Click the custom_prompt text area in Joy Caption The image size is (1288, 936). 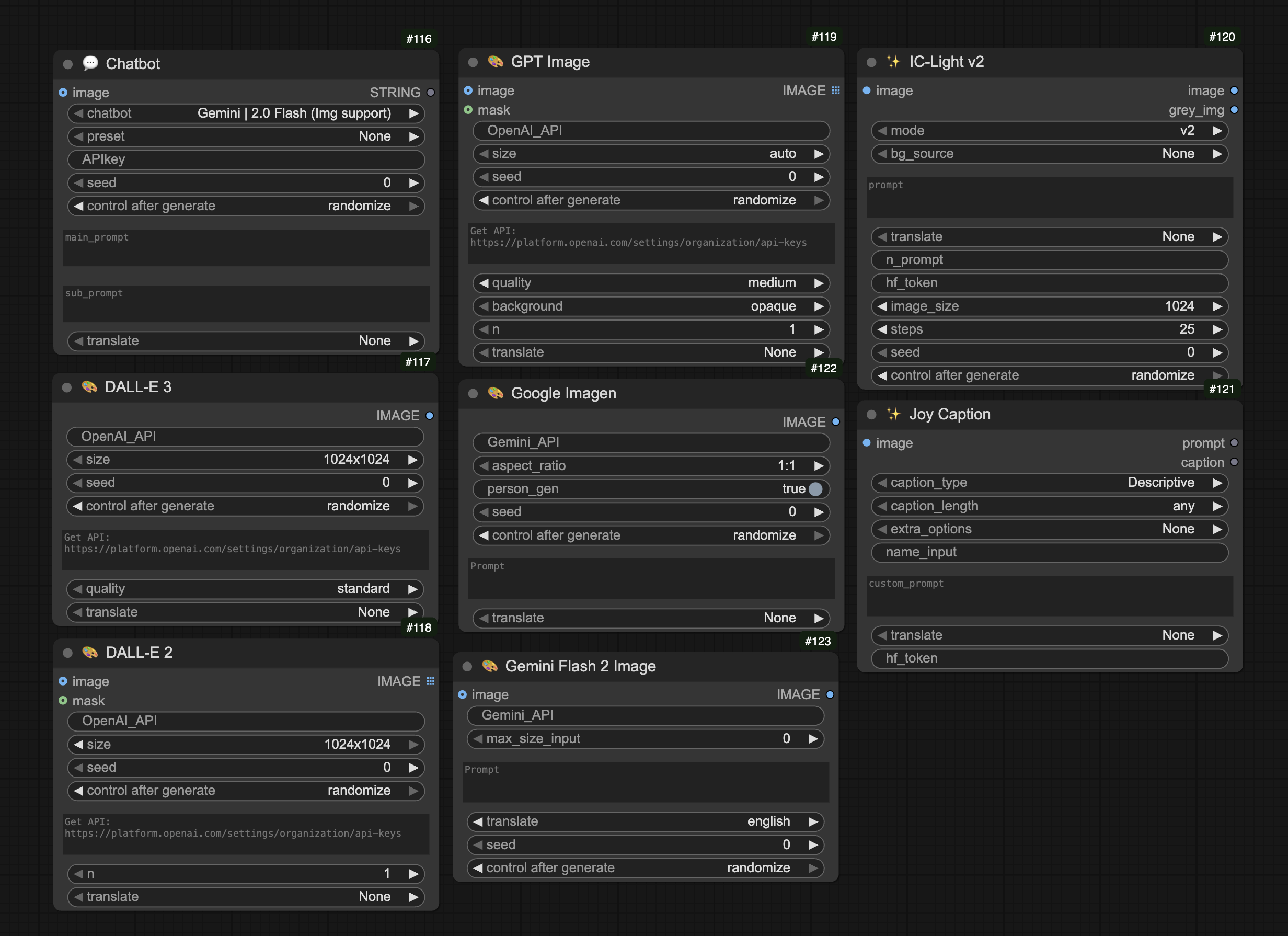click(x=1050, y=596)
